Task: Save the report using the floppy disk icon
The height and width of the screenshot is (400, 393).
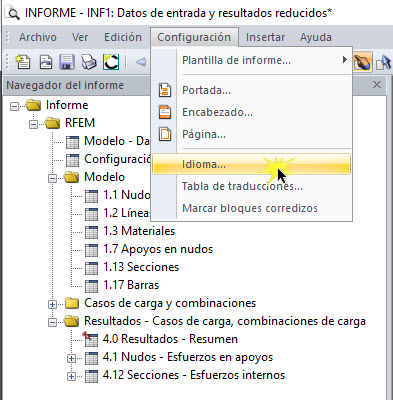Action: [x=67, y=62]
